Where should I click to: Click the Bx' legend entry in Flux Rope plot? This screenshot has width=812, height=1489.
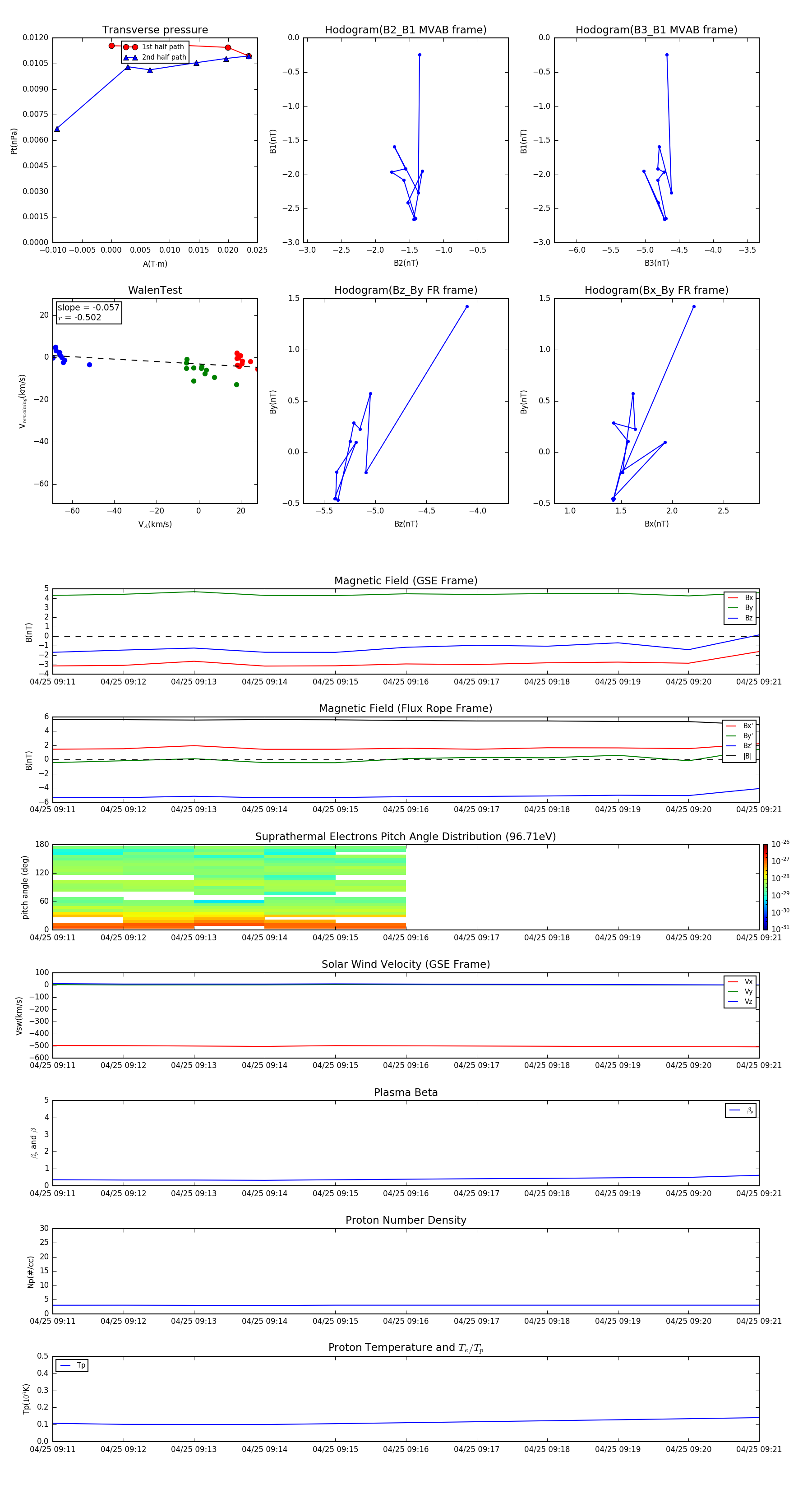(x=739, y=726)
